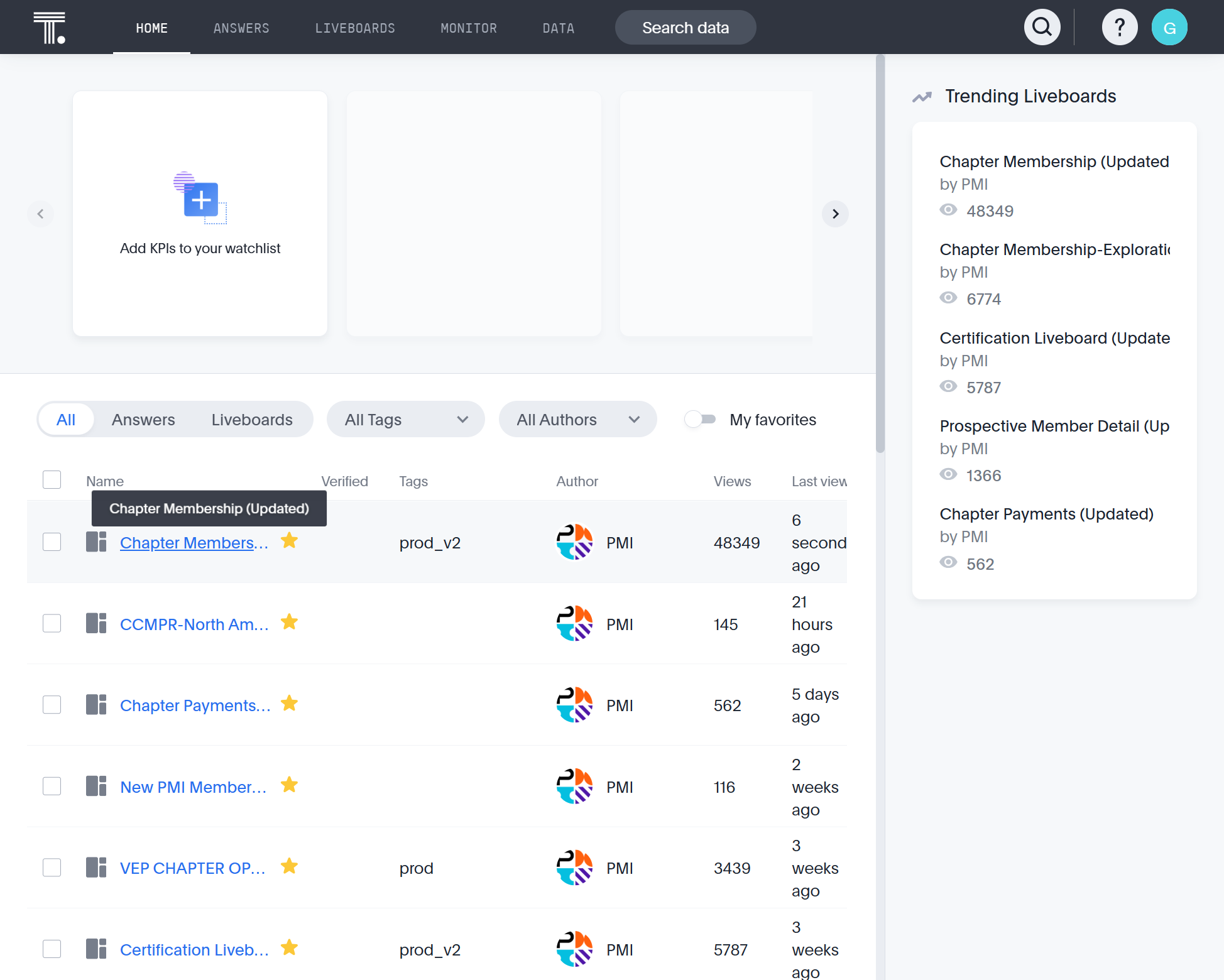Image resolution: width=1224 pixels, height=980 pixels.
Task: Toggle the My favorites switch
Action: (700, 419)
